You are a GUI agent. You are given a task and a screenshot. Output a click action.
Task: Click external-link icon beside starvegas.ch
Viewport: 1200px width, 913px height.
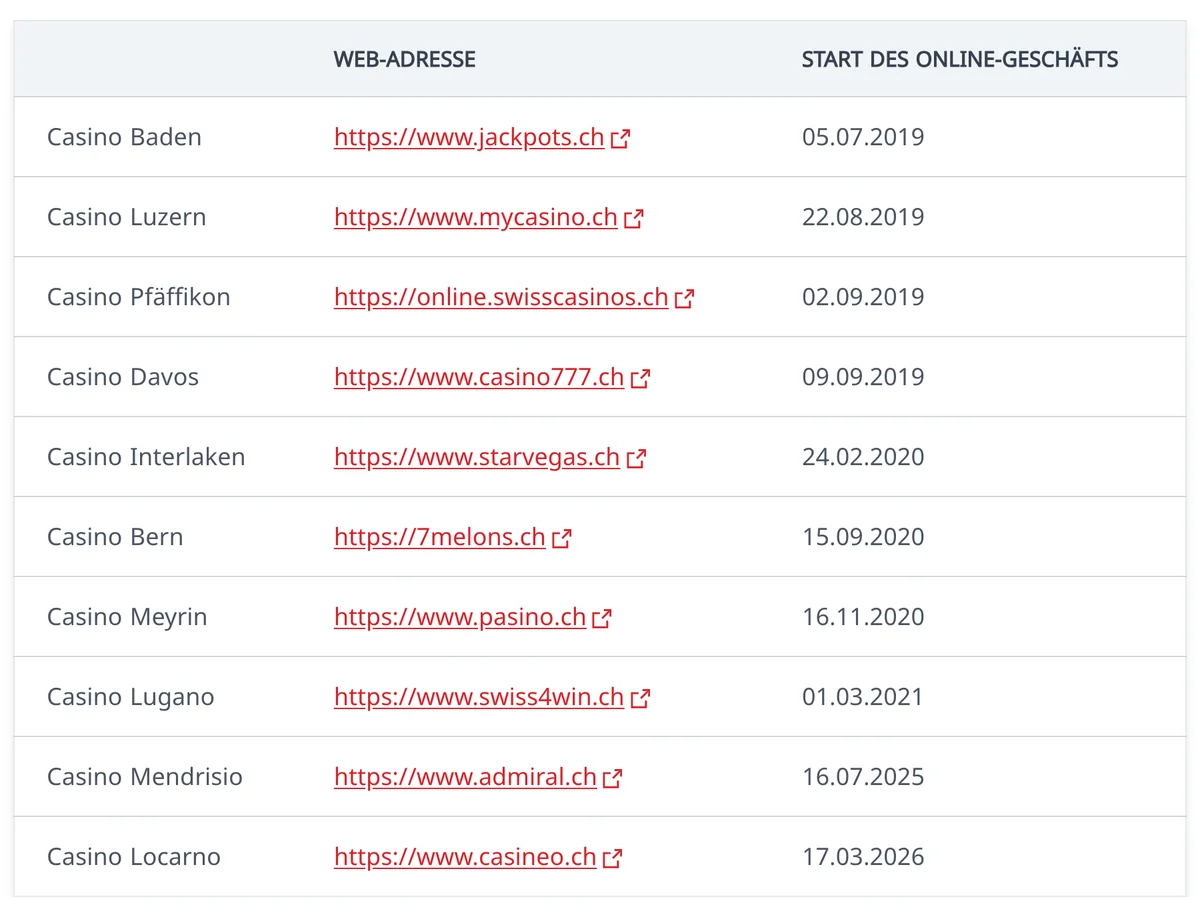pos(636,459)
